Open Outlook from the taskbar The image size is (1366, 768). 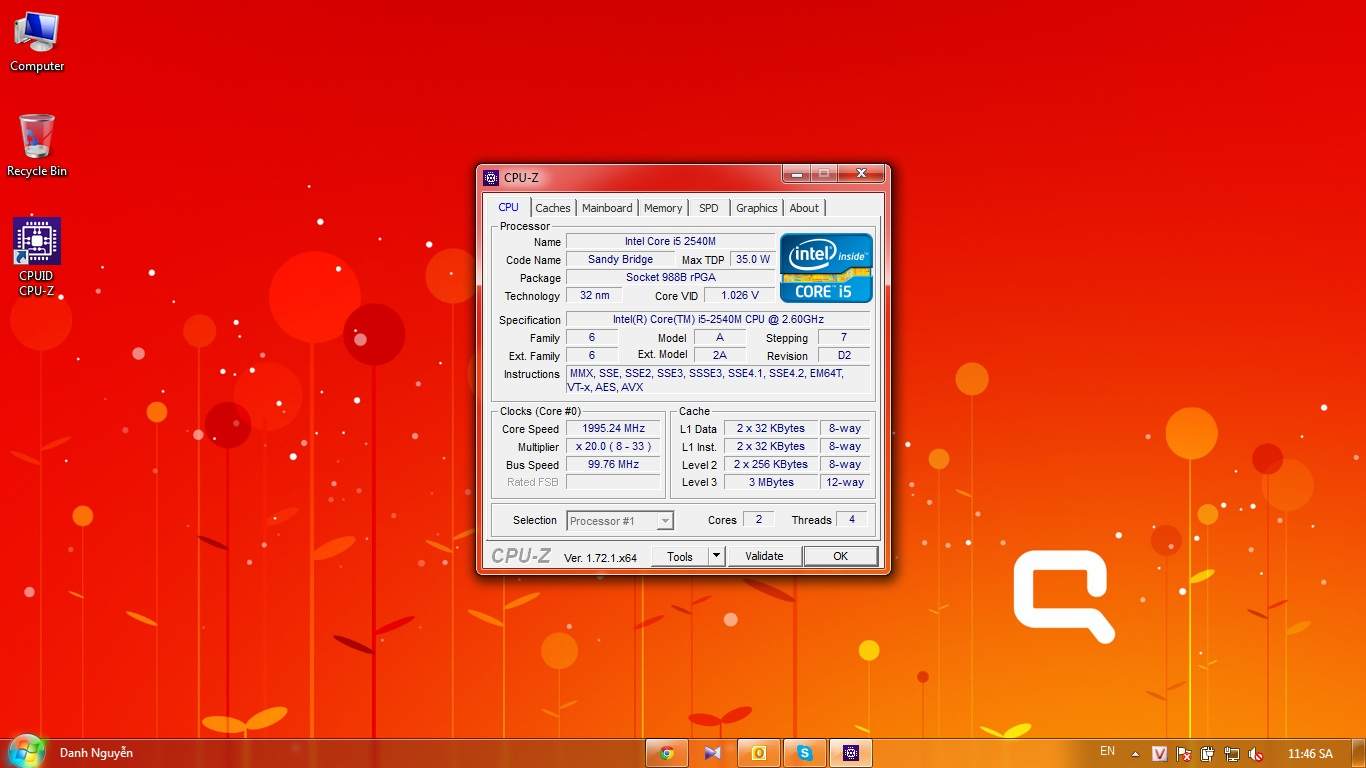759,753
